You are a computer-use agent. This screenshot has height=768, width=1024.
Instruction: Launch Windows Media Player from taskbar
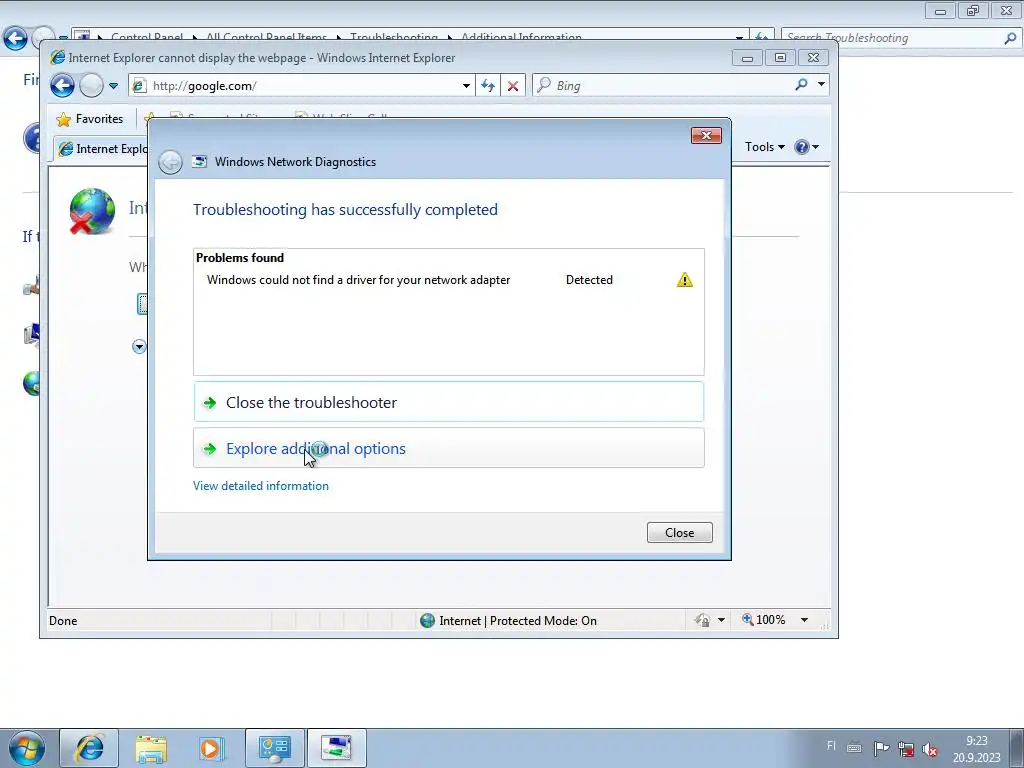click(x=210, y=748)
